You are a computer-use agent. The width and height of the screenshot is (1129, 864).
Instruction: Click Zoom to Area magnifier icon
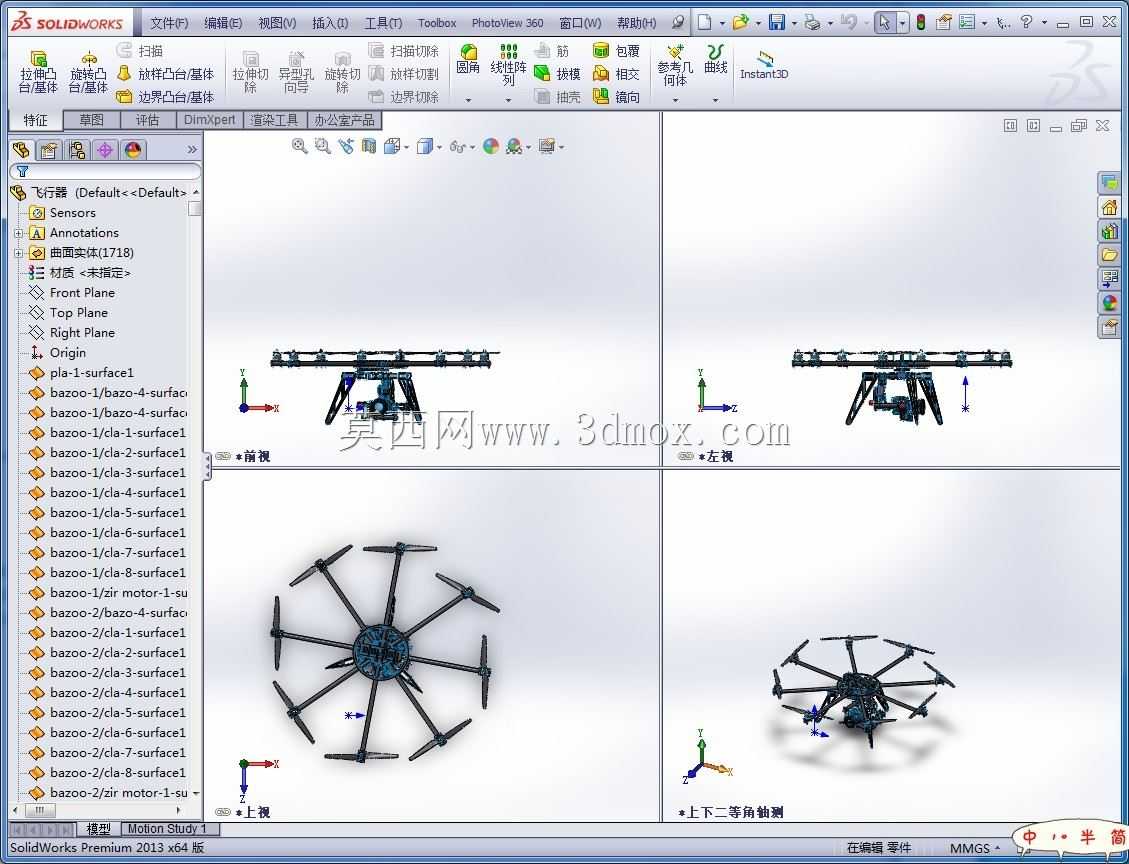tap(323, 146)
